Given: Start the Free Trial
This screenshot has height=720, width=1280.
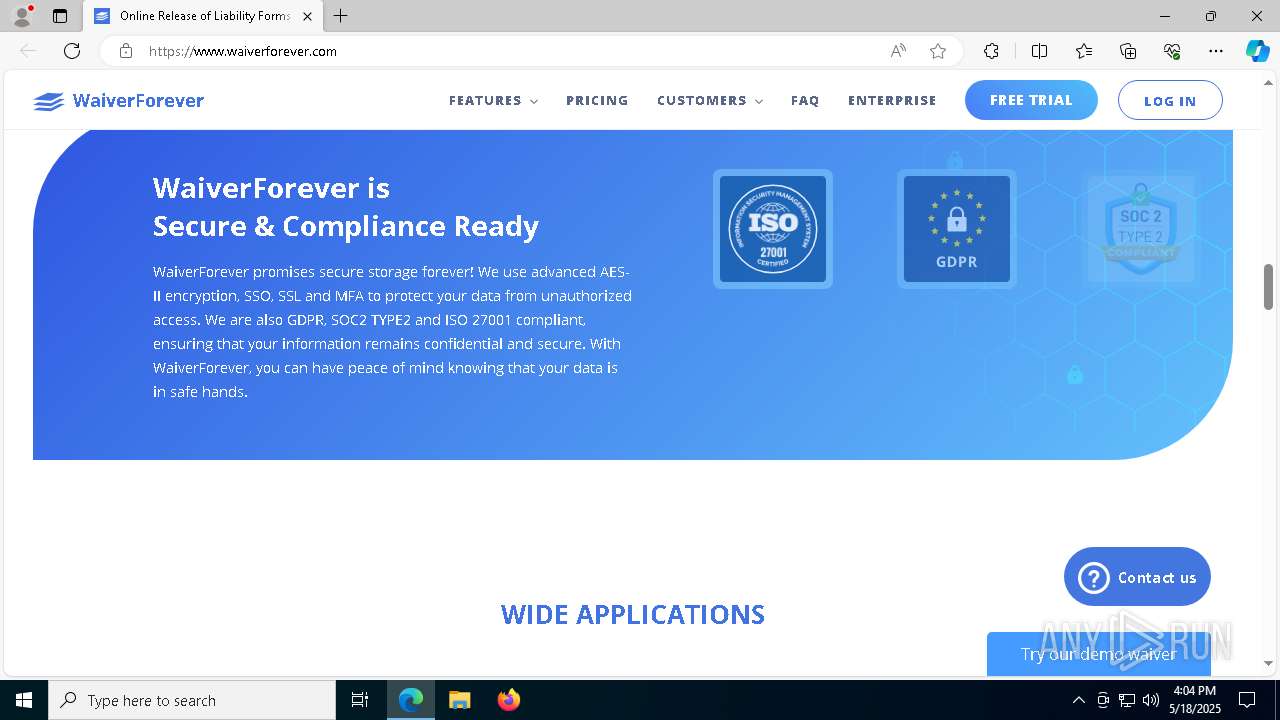Looking at the screenshot, I should [1031, 100].
